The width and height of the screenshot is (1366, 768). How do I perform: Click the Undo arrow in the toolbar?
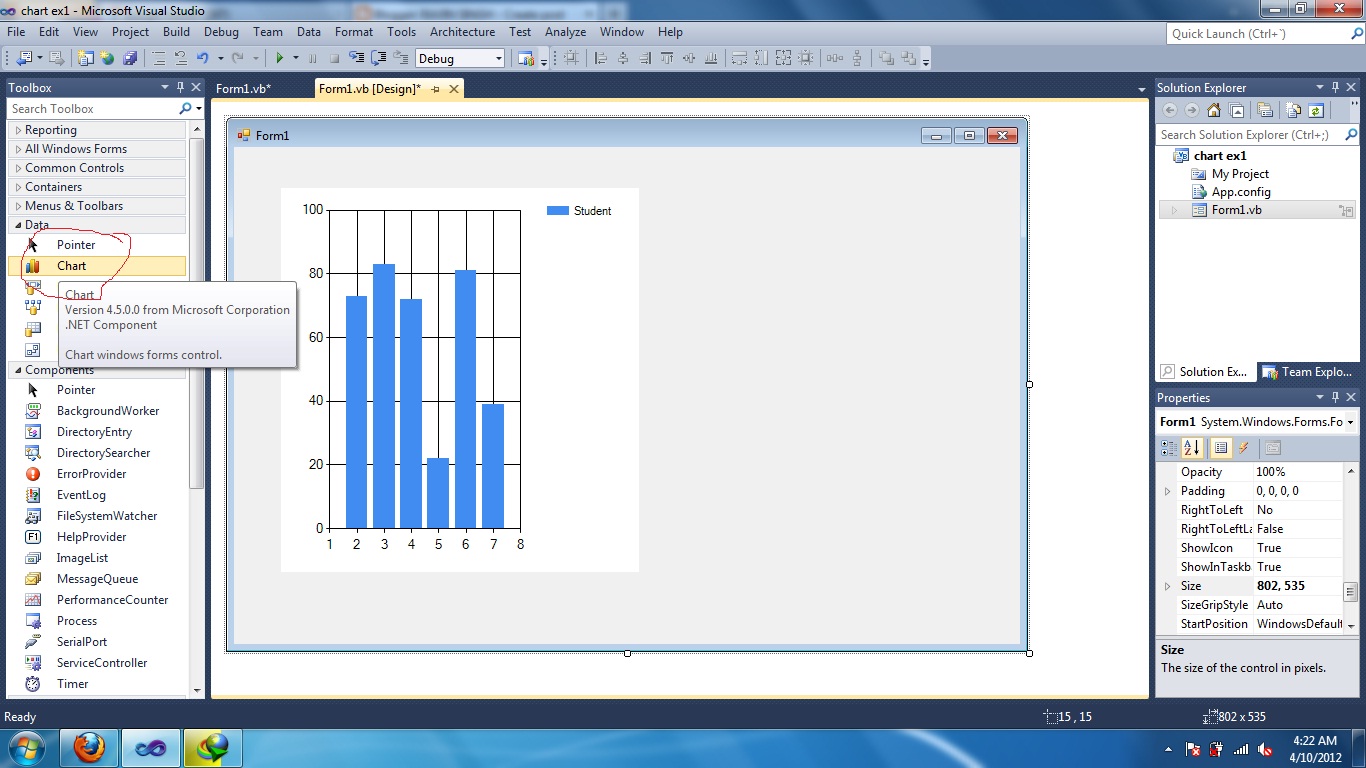coord(202,58)
